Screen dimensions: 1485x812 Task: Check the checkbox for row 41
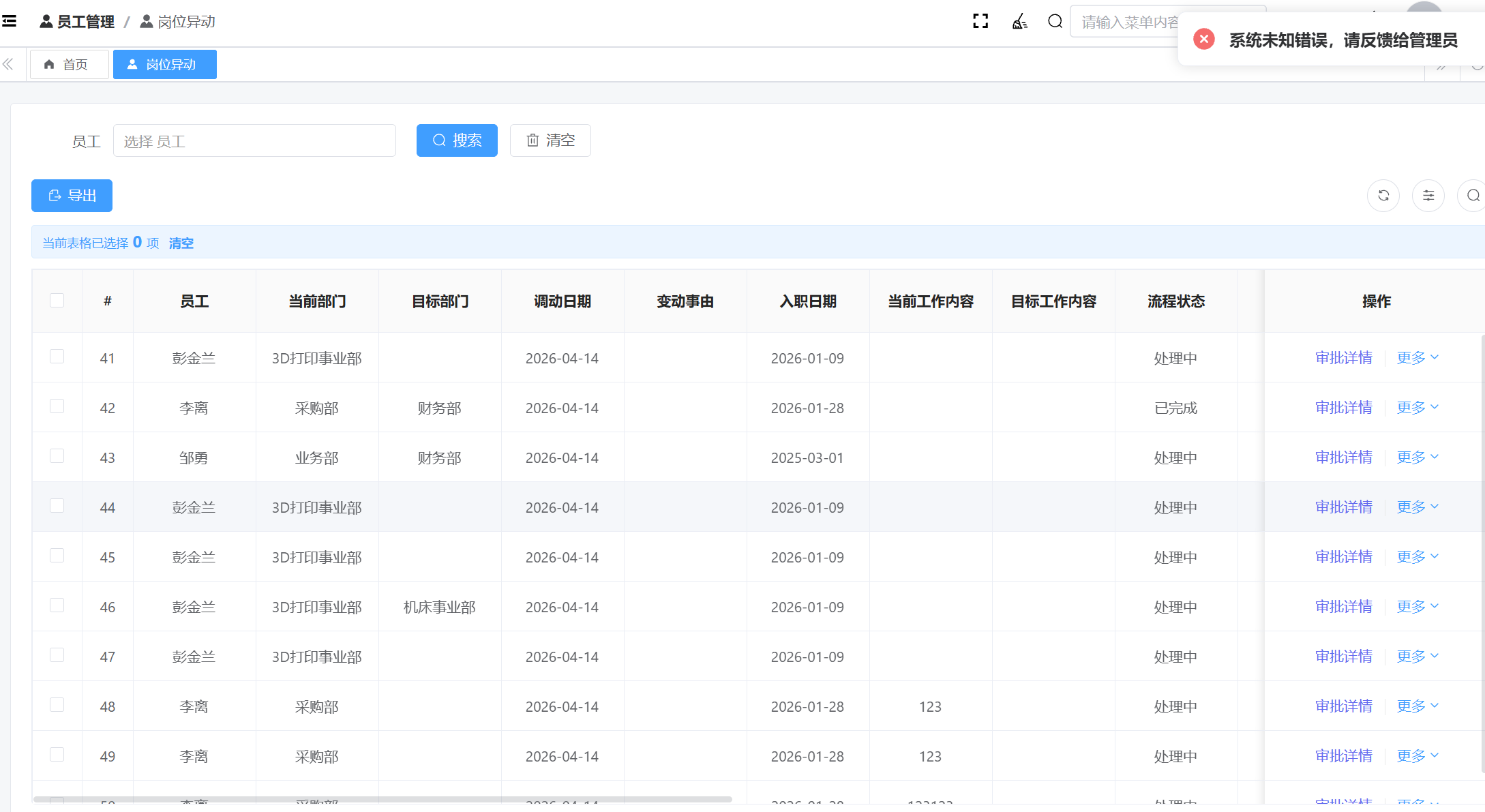[x=57, y=357]
